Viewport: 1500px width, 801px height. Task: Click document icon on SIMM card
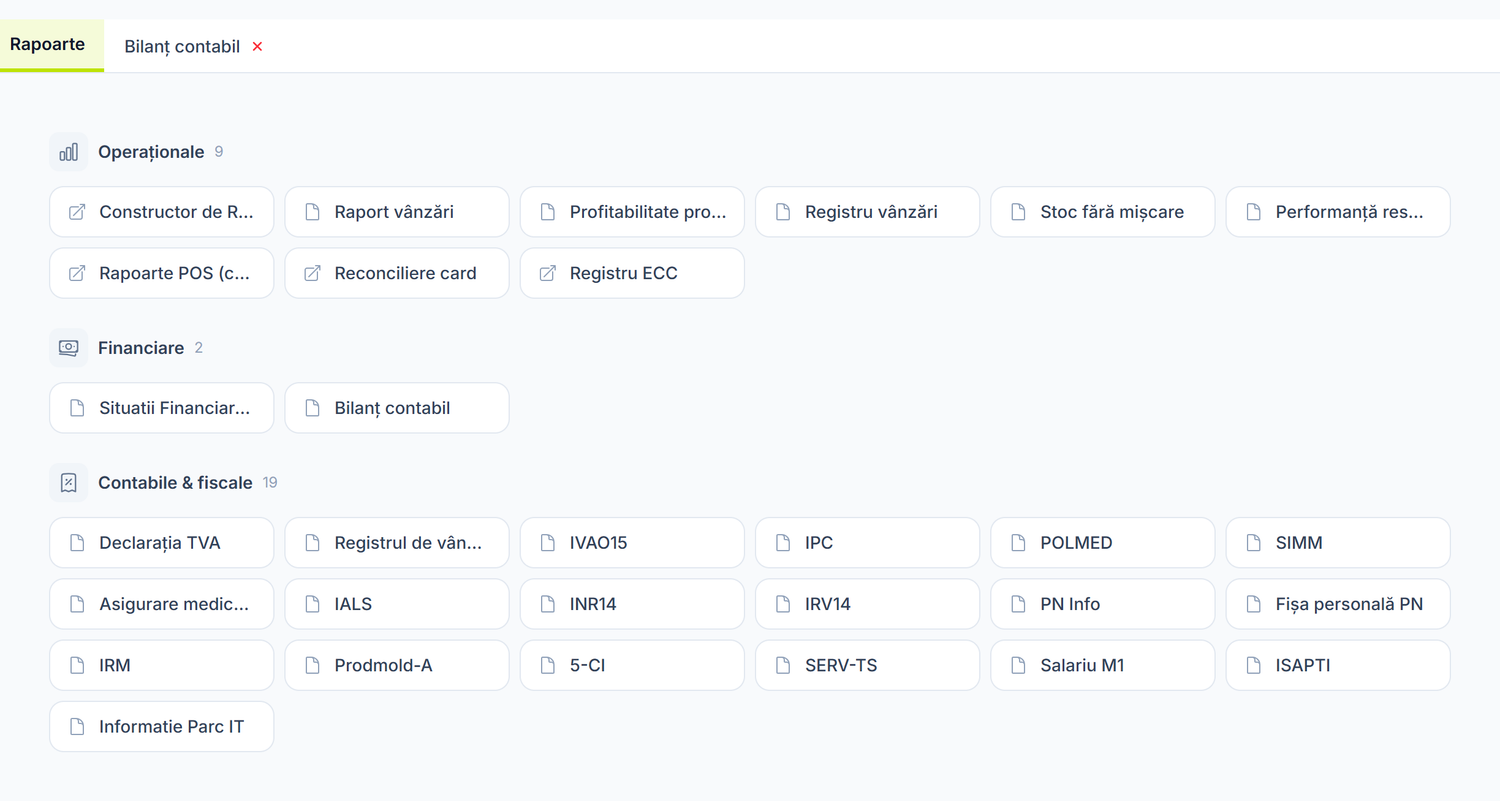1253,543
